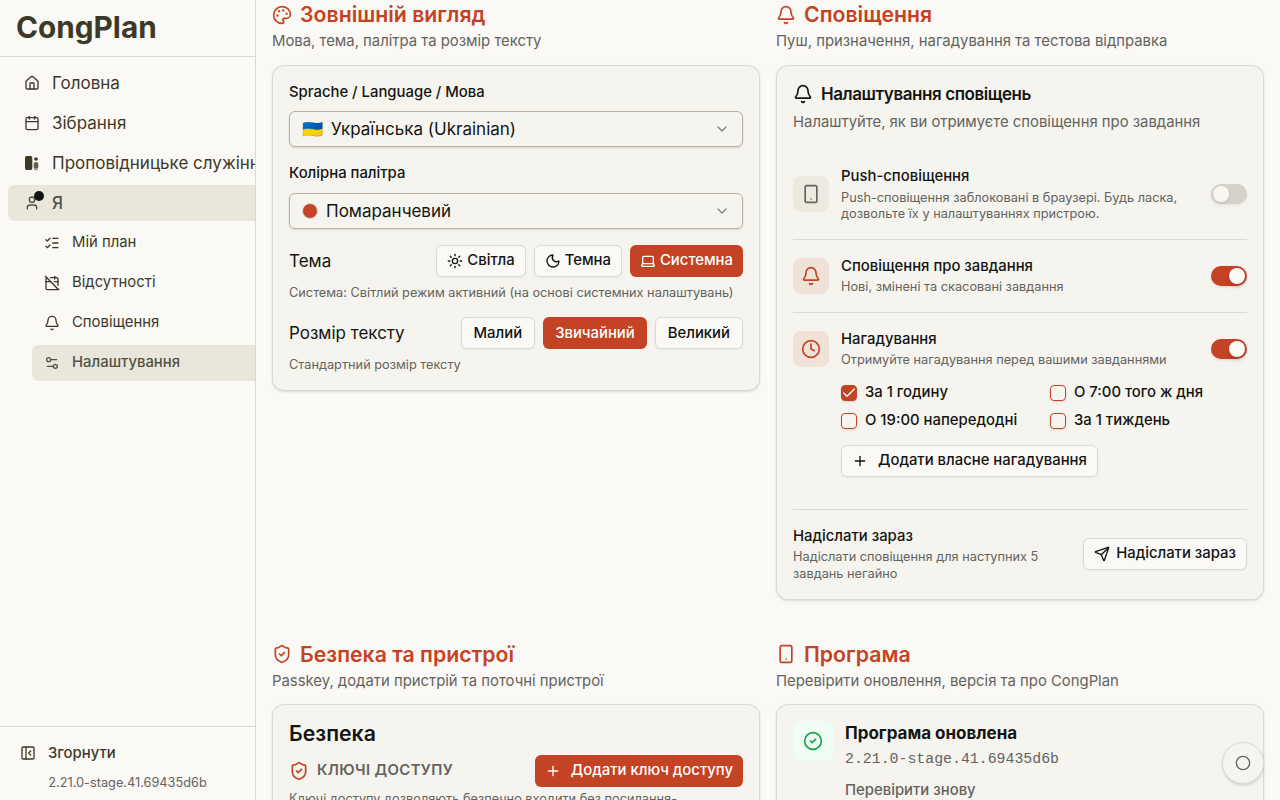Image resolution: width=1280 pixels, height=800 pixels.
Task: Click the house icon beside Головна
Action: tap(32, 83)
